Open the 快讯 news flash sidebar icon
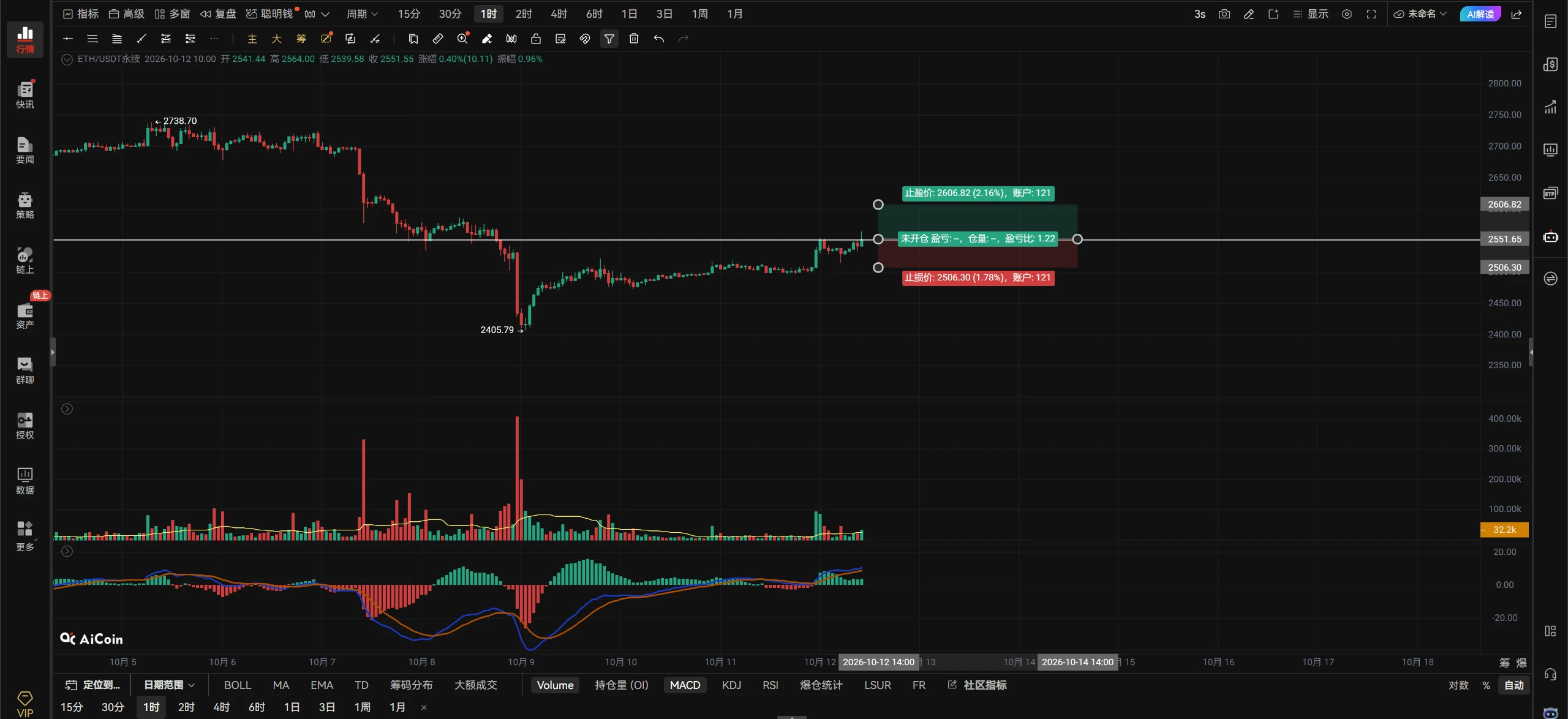The height and width of the screenshot is (719, 1568). (24, 95)
